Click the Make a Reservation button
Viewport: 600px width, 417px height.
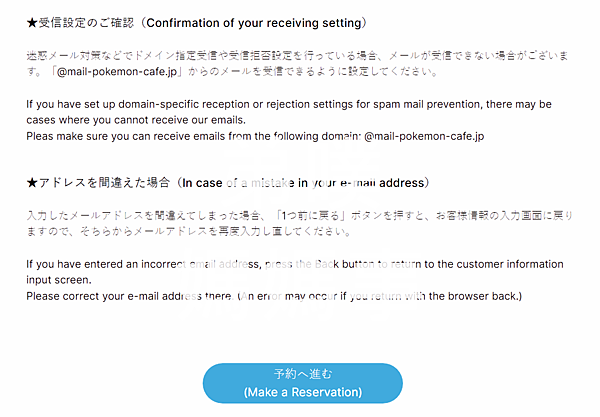click(x=302, y=382)
